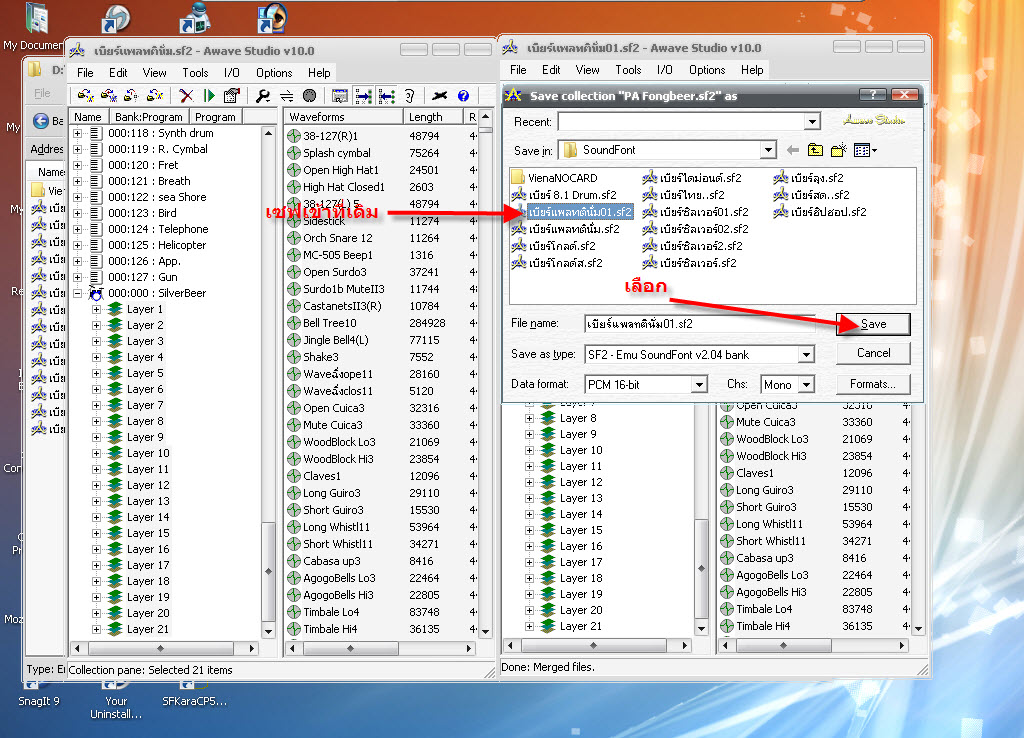This screenshot has height=738, width=1024.
Task: Click the ear audition toolbar icon
Action: [409, 96]
